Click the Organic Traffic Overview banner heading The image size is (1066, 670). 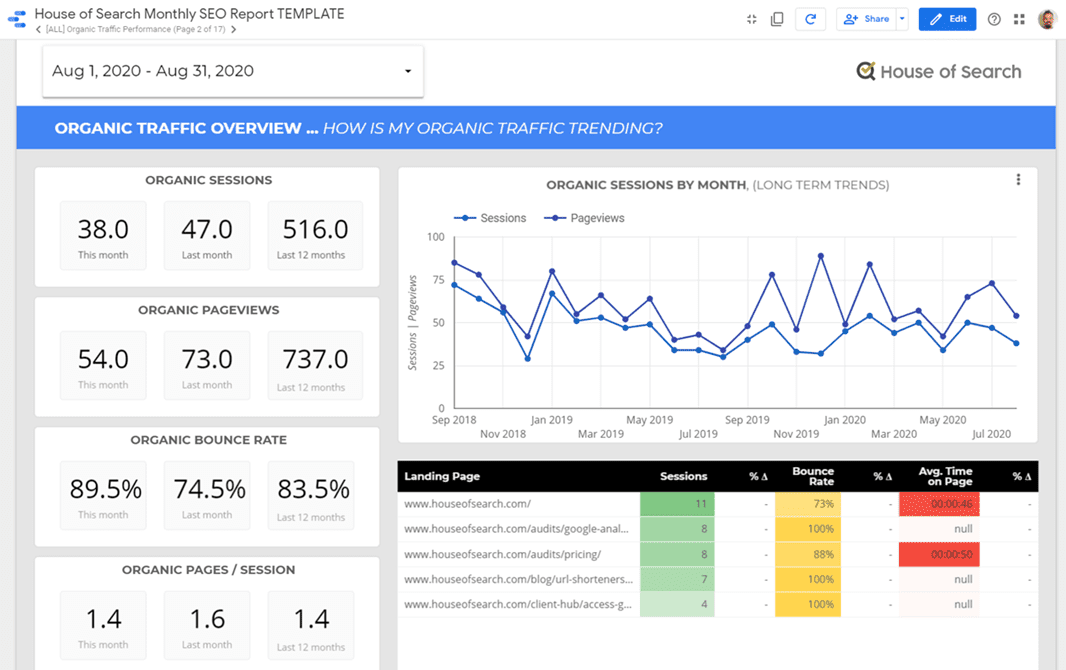358,128
